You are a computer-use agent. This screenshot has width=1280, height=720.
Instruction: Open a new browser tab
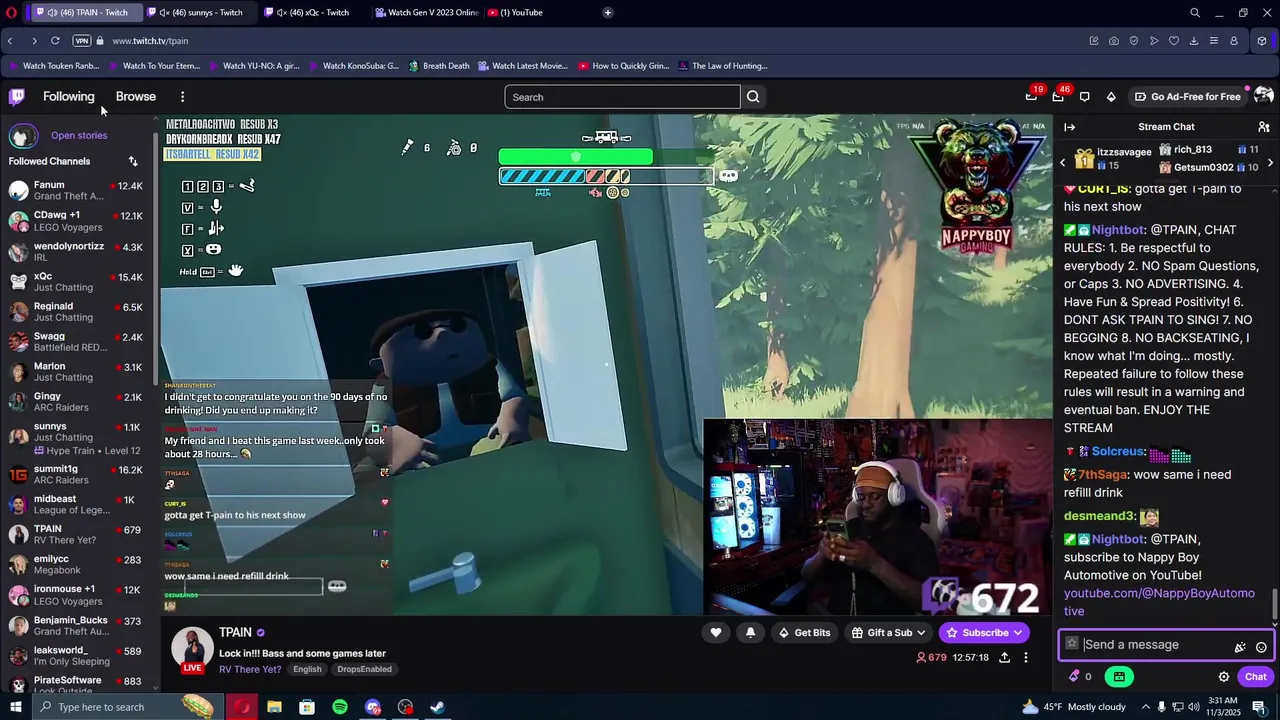tap(607, 13)
